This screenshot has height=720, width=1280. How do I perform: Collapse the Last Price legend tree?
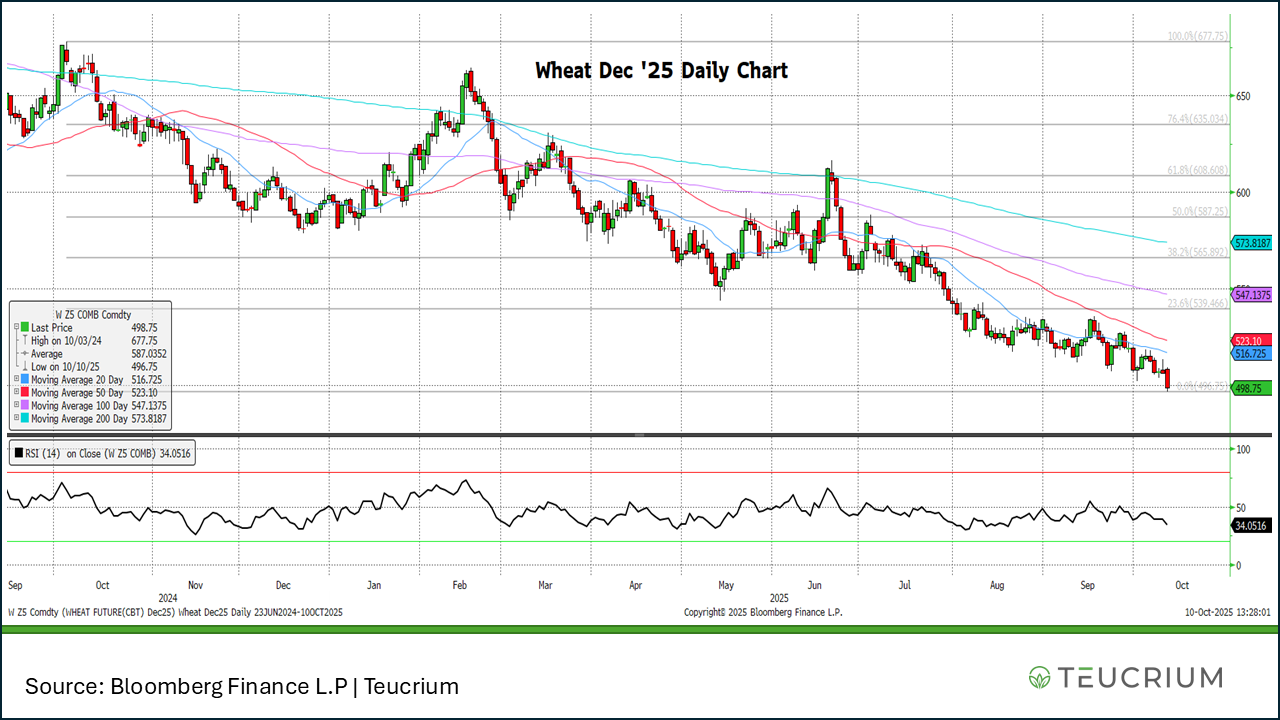[x=15, y=328]
